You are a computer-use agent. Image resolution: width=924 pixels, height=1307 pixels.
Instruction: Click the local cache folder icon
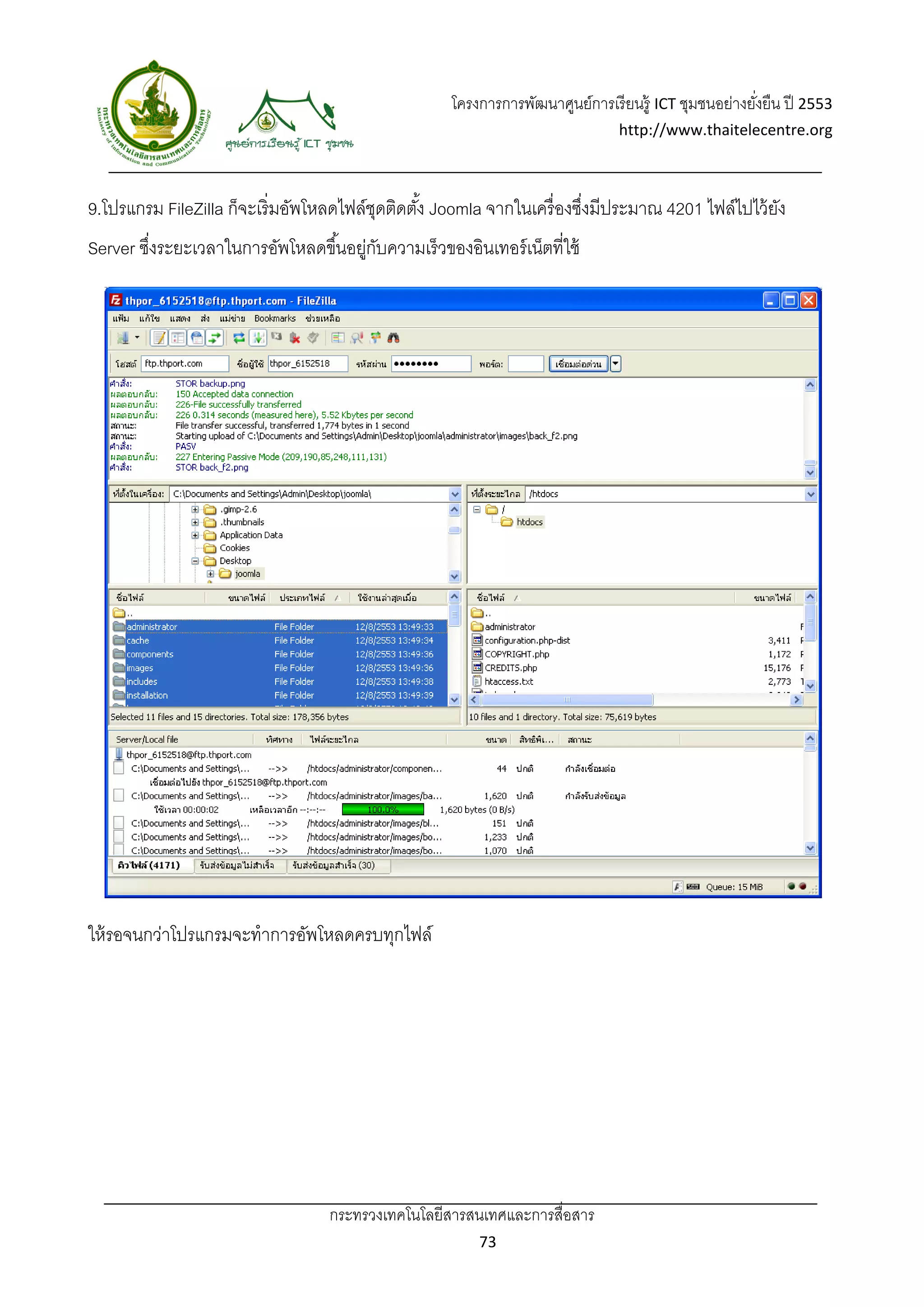[x=118, y=640]
